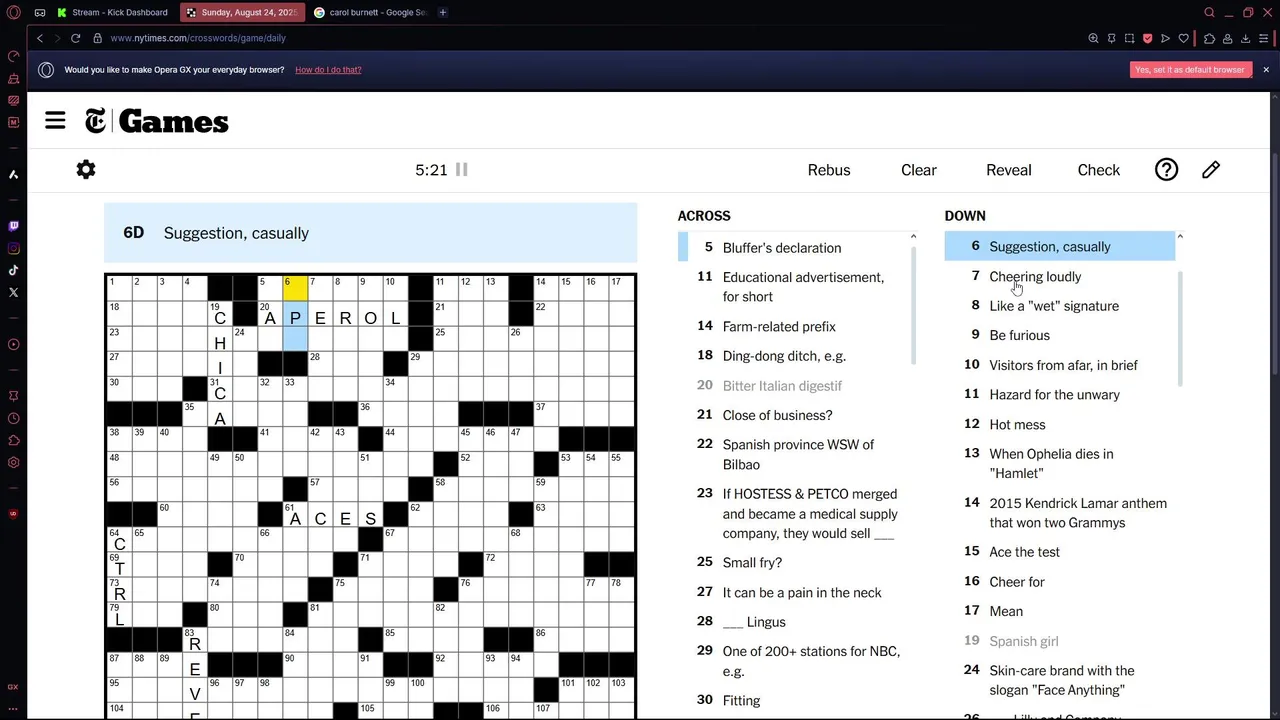Image resolution: width=1280 pixels, height=720 pixels.
Task: Open history clock icon in sidebar
Action: (13, 419)
